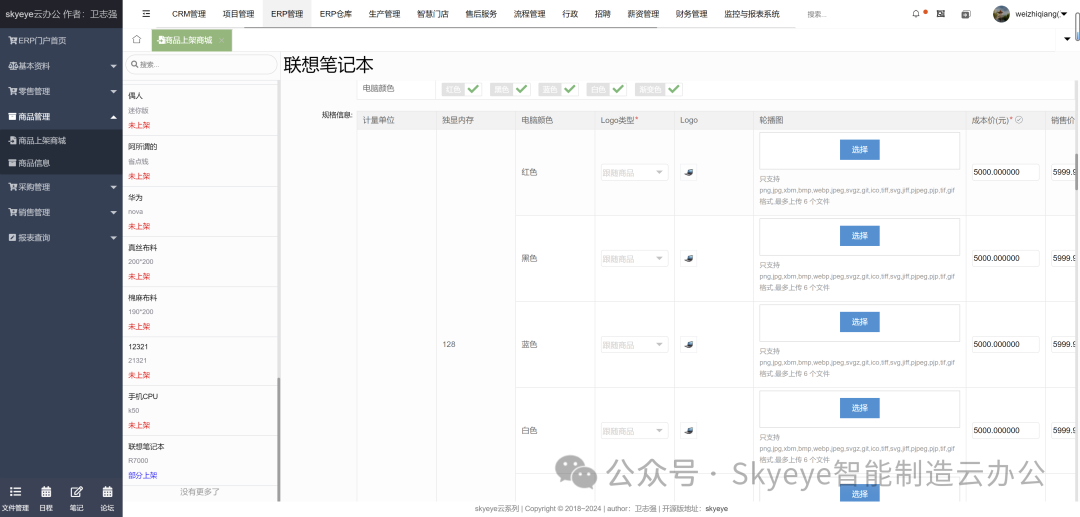The image size is (1080, 517).
Task: Open Logo类型 dropdown in 黑色 row
Action: coord(634,258)
